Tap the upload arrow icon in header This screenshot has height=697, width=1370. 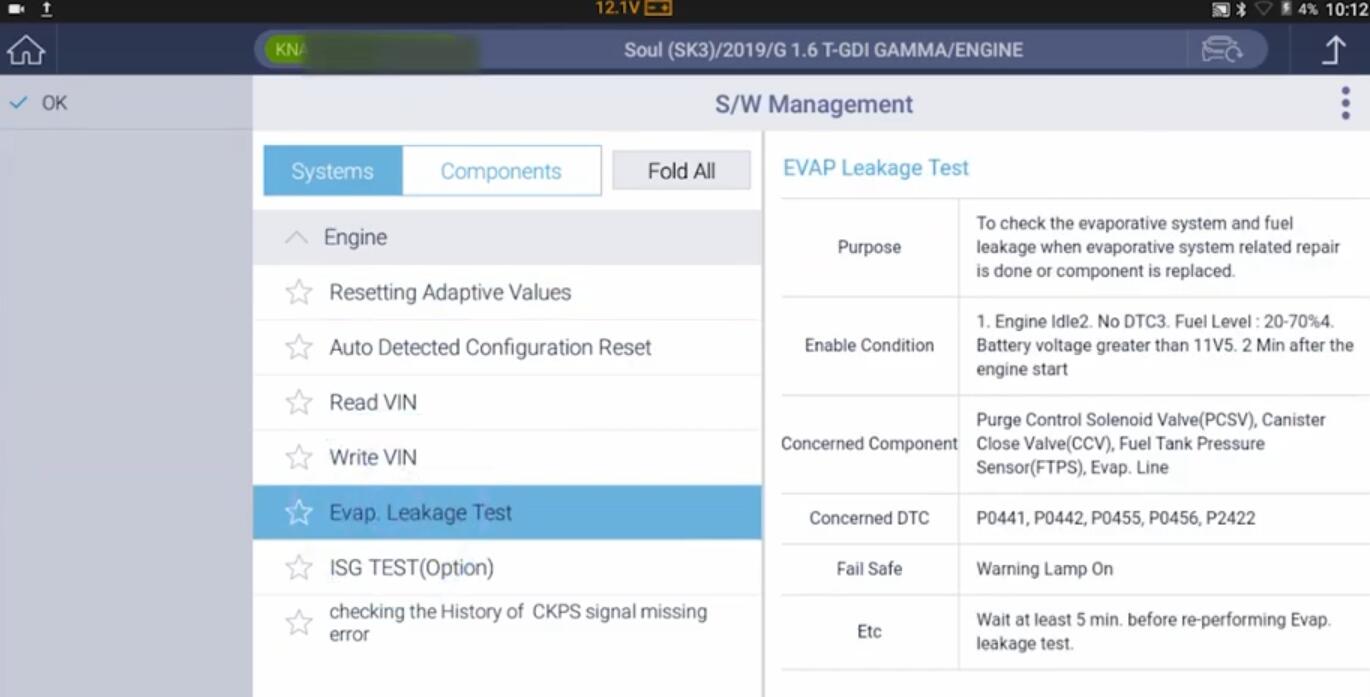click(1334, 50)
